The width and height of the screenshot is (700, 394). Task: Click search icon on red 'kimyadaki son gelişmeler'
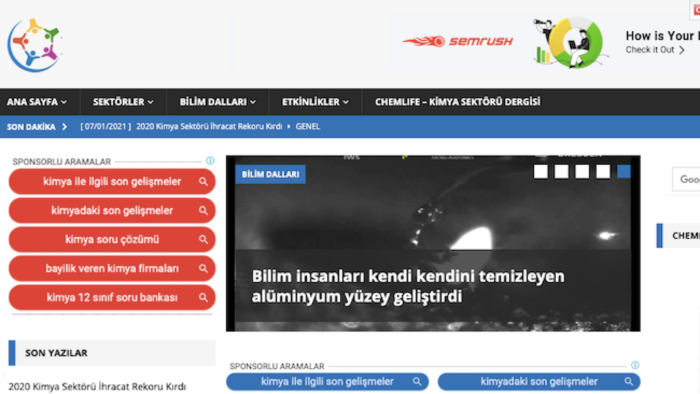click(x=203, y=211)
